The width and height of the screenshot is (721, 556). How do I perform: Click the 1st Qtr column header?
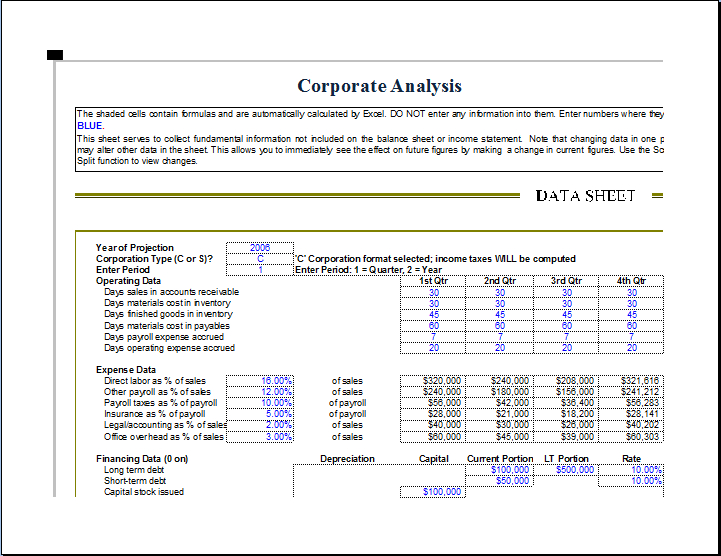(433, 281)
